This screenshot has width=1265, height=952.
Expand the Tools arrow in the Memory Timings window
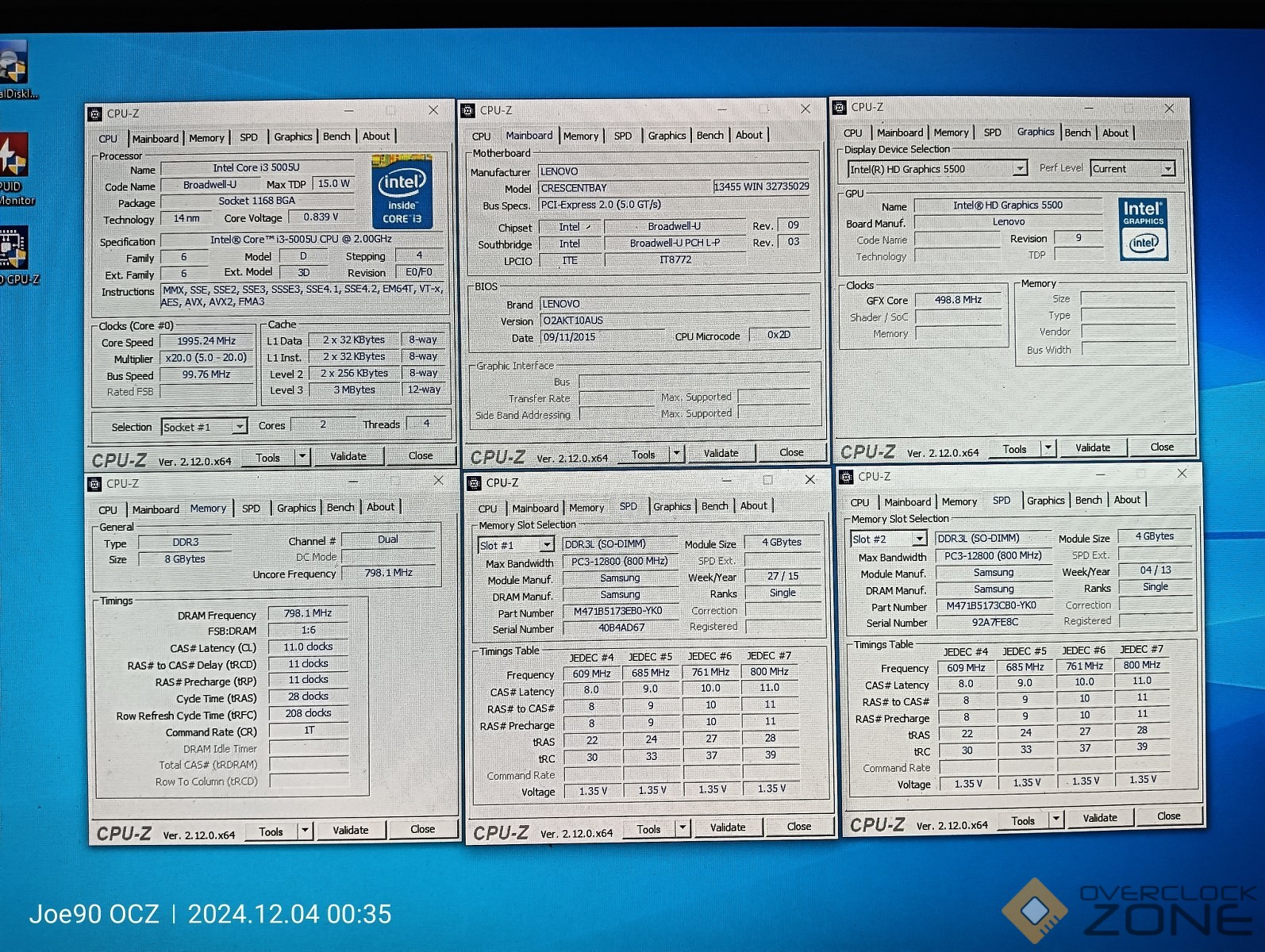pyautogui.click(x=306, y=831)
